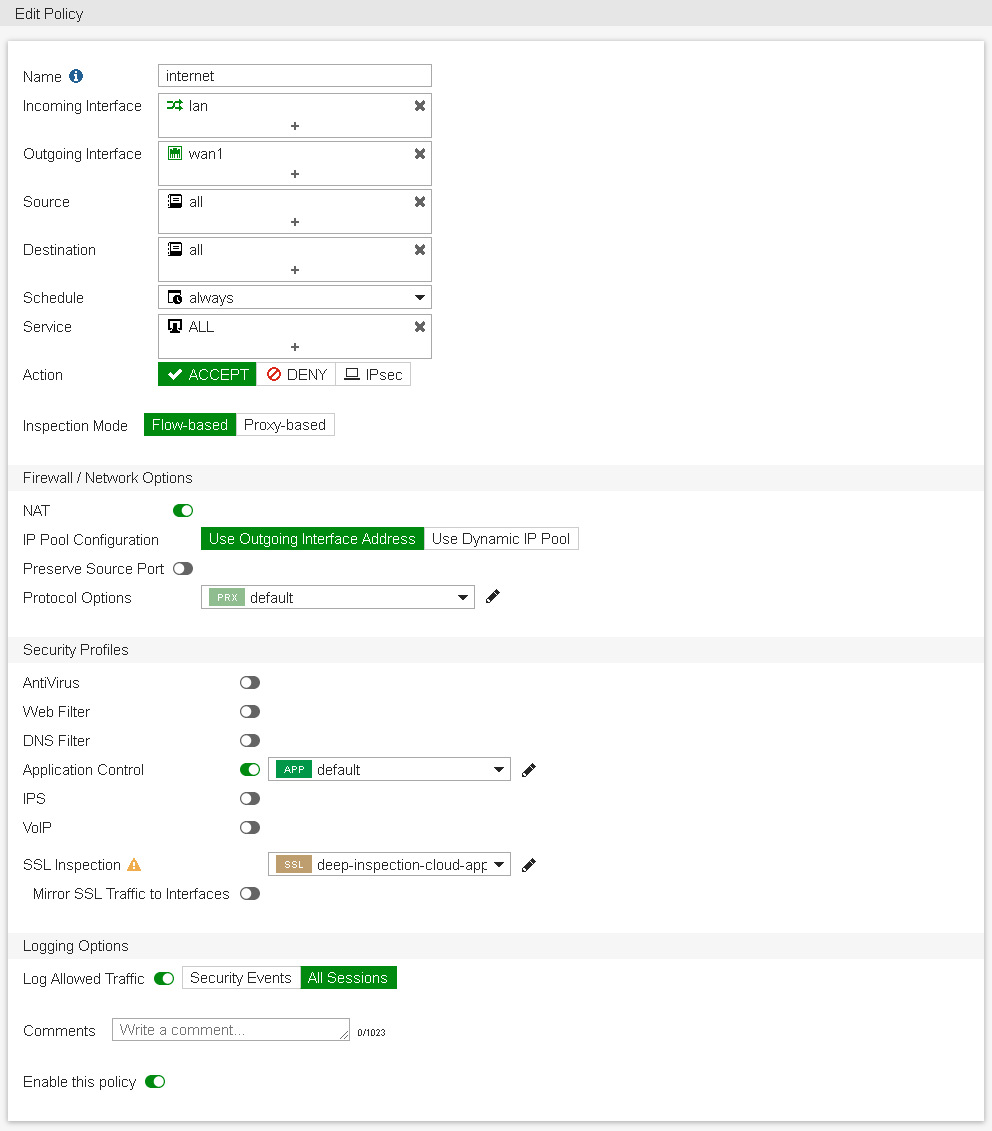The width and height of the screenshot is (992, 1131).
Task: Remove the lan incoming interface
Action: point(419,105)
